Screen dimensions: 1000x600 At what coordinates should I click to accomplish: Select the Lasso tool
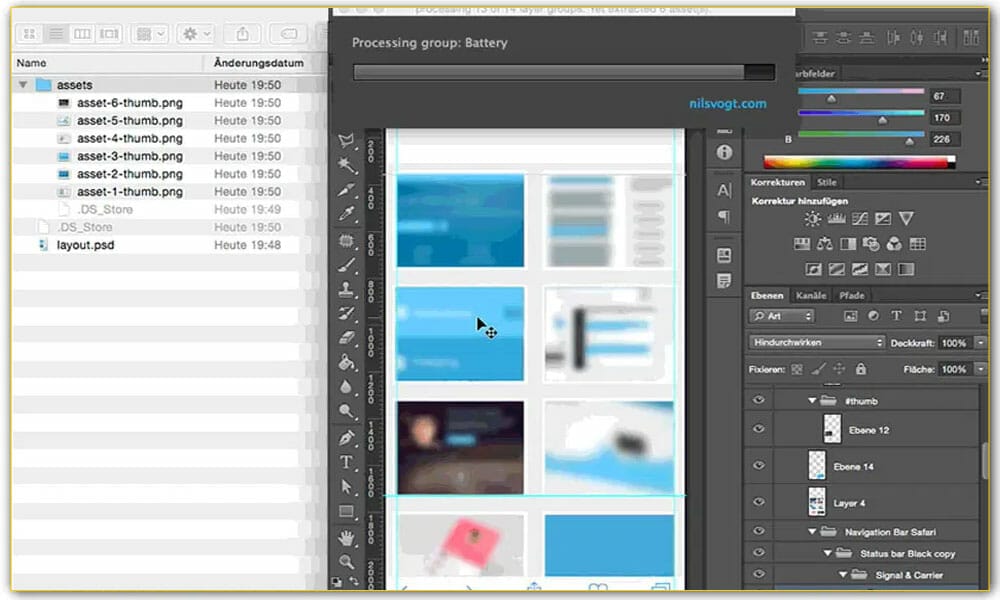[x=347, y=142]
